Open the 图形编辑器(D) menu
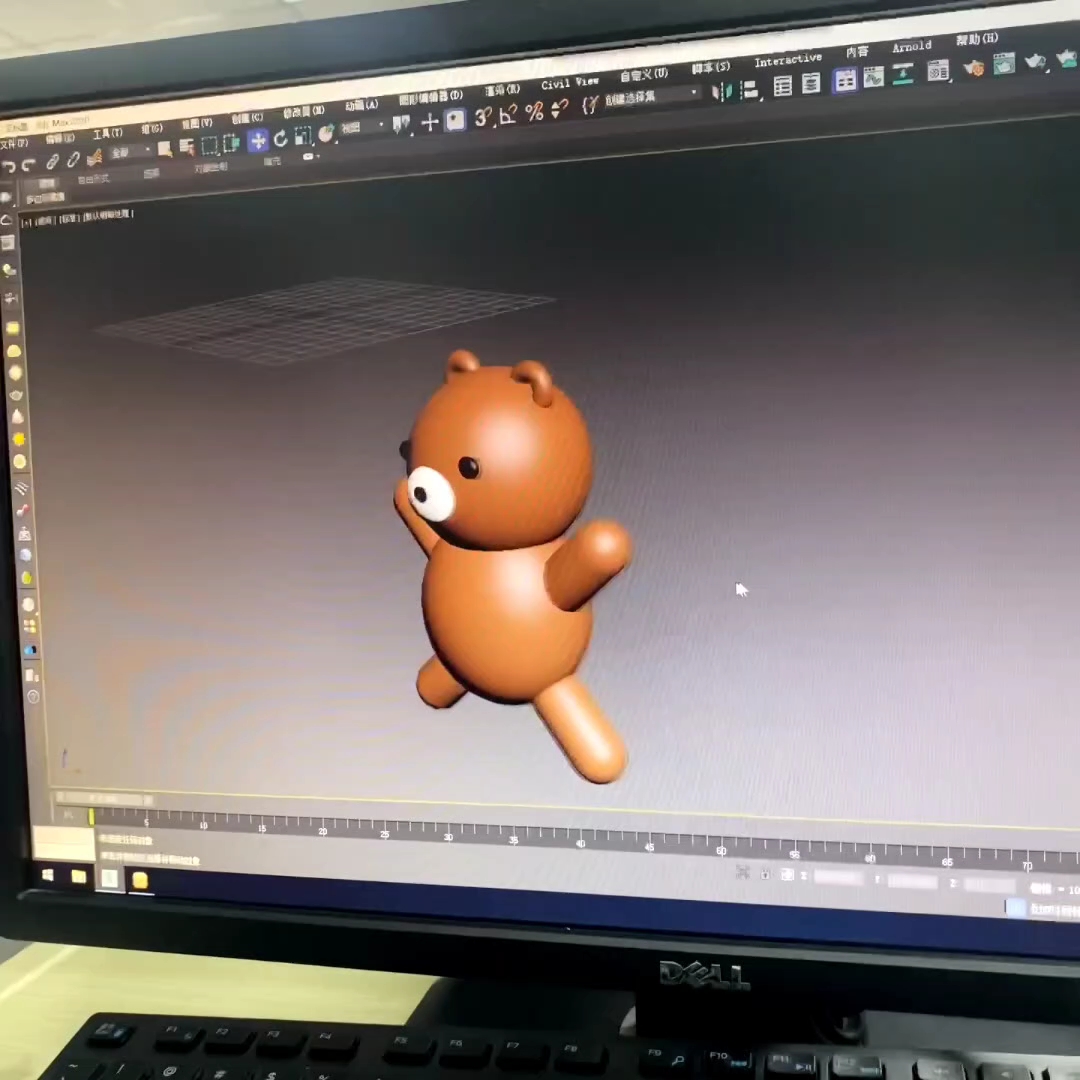The height and width of the screenshot is (1080, 1080). (430, 98)
